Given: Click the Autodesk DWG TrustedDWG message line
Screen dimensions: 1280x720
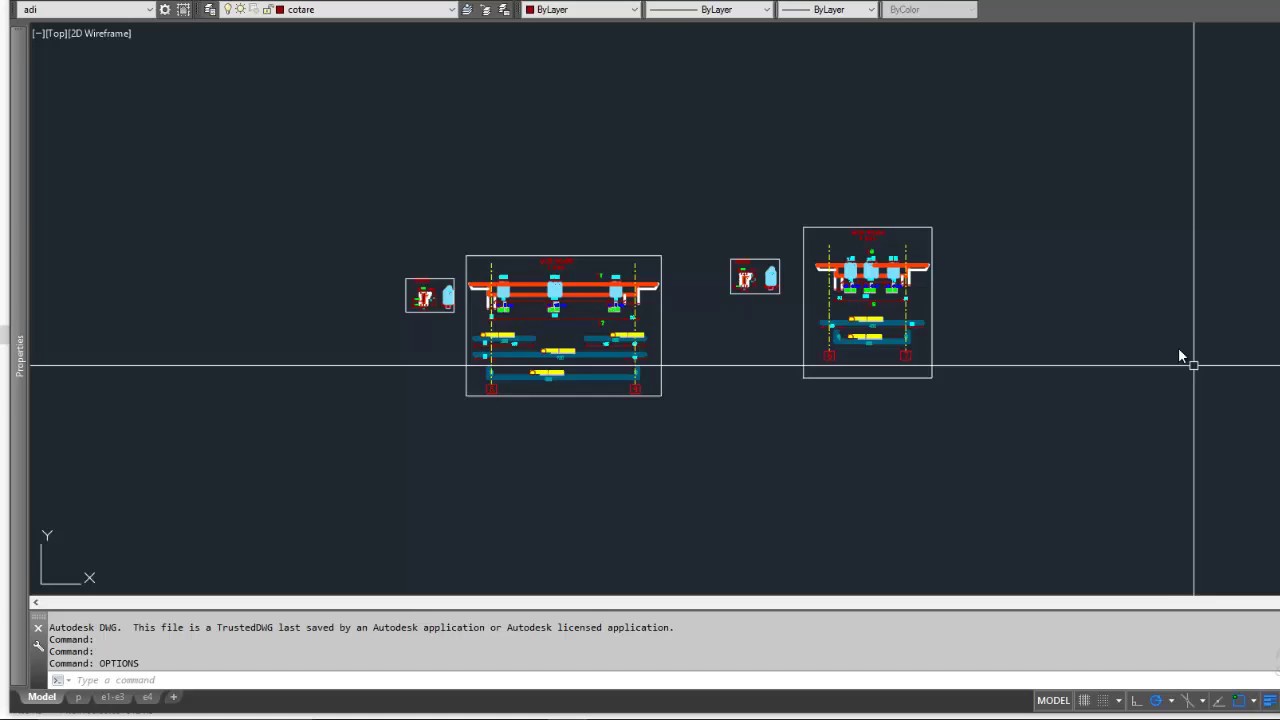Looking at the screenshot, I should coord(361,628).
